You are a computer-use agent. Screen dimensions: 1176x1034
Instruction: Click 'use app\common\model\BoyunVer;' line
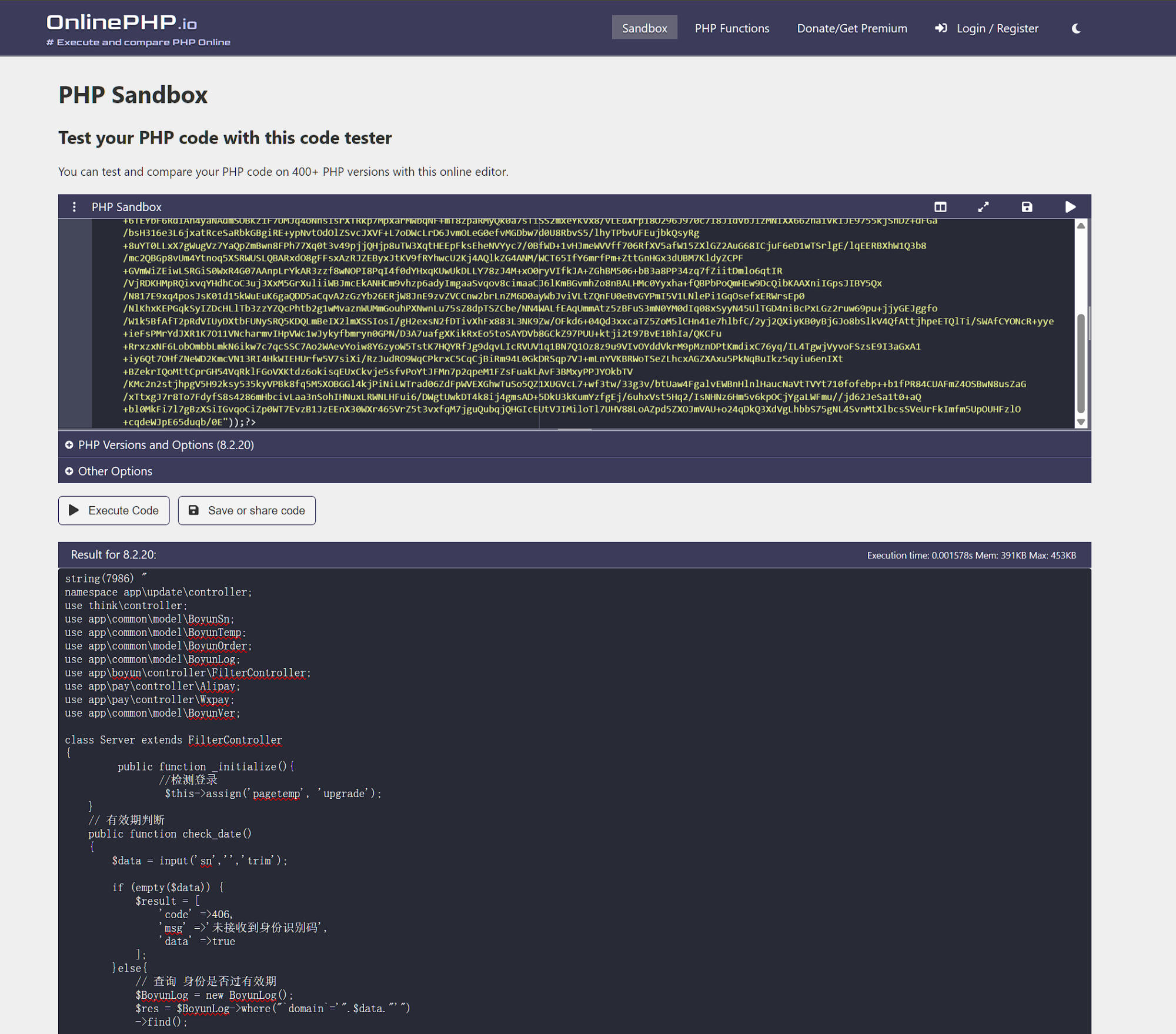click(152, 713)
